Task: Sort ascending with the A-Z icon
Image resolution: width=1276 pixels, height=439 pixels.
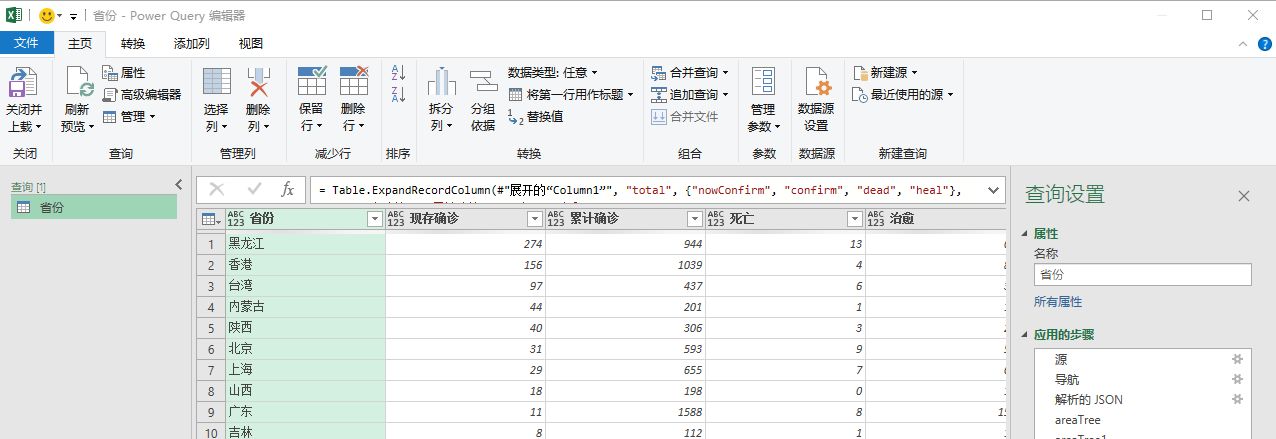Action: click(398, 73)
